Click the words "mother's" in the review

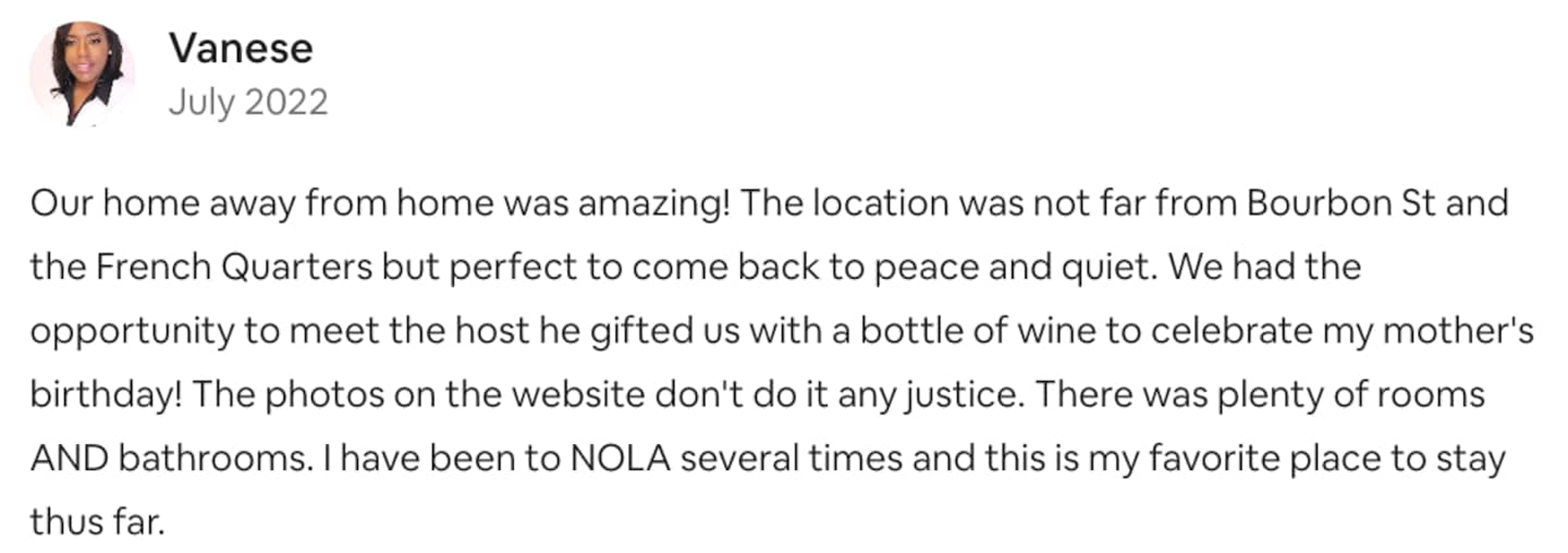click(1458, 331)
